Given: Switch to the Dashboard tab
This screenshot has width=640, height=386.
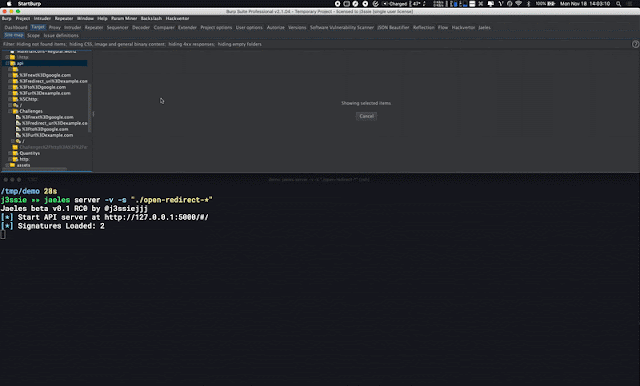Looking at the screenshot, I should coord(16,27).
